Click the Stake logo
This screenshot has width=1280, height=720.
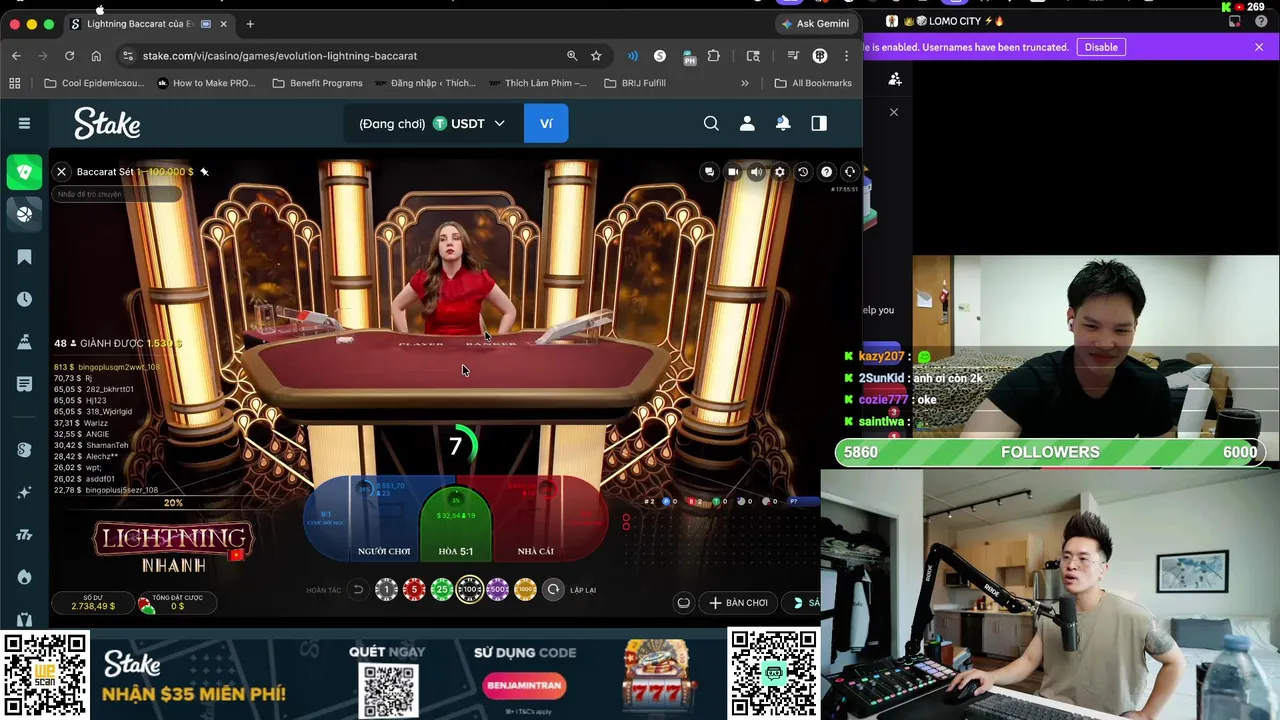click(x=107, y=123)
